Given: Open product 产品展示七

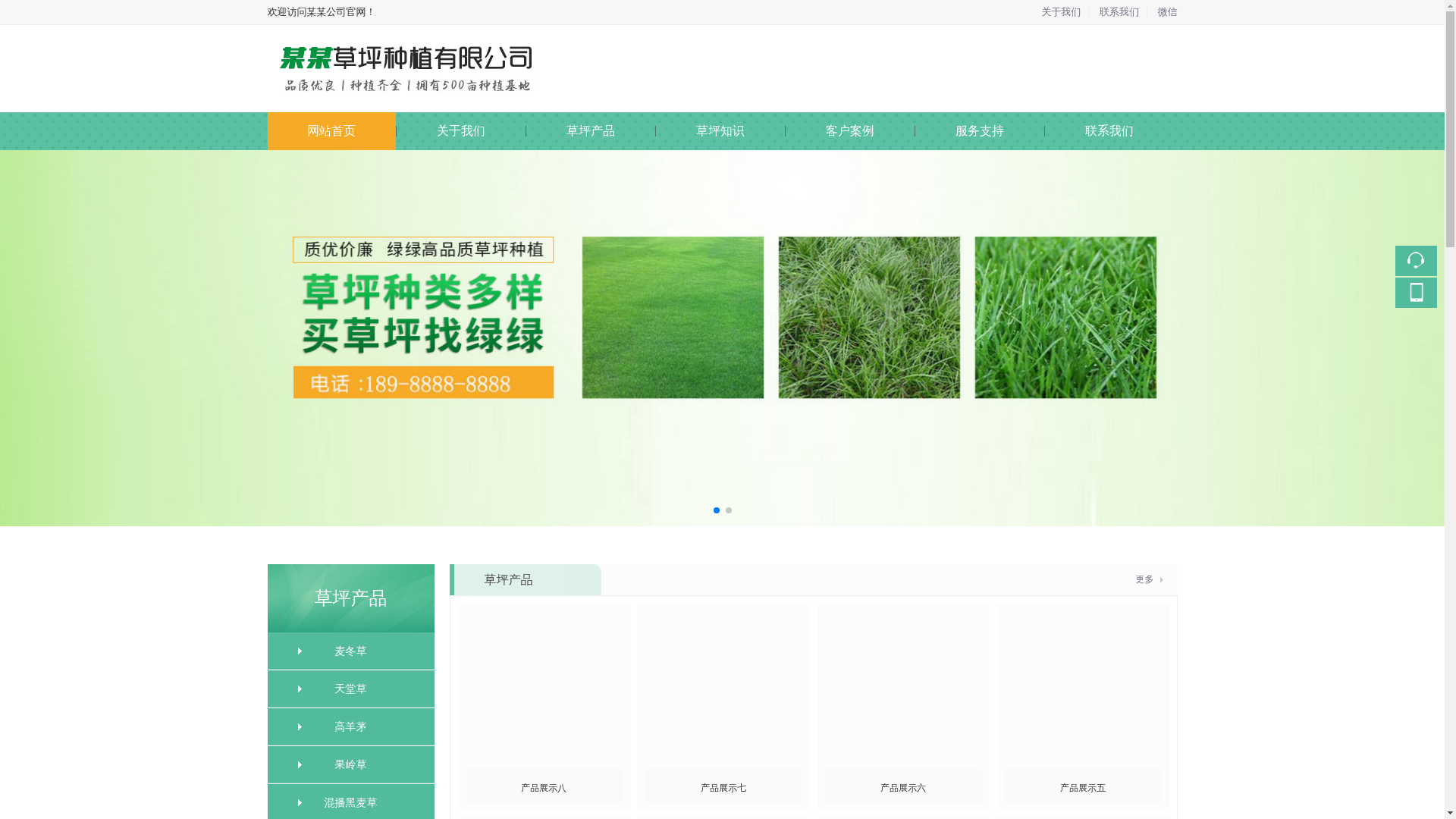Looking at the screenshot, I should click(723, 788).
